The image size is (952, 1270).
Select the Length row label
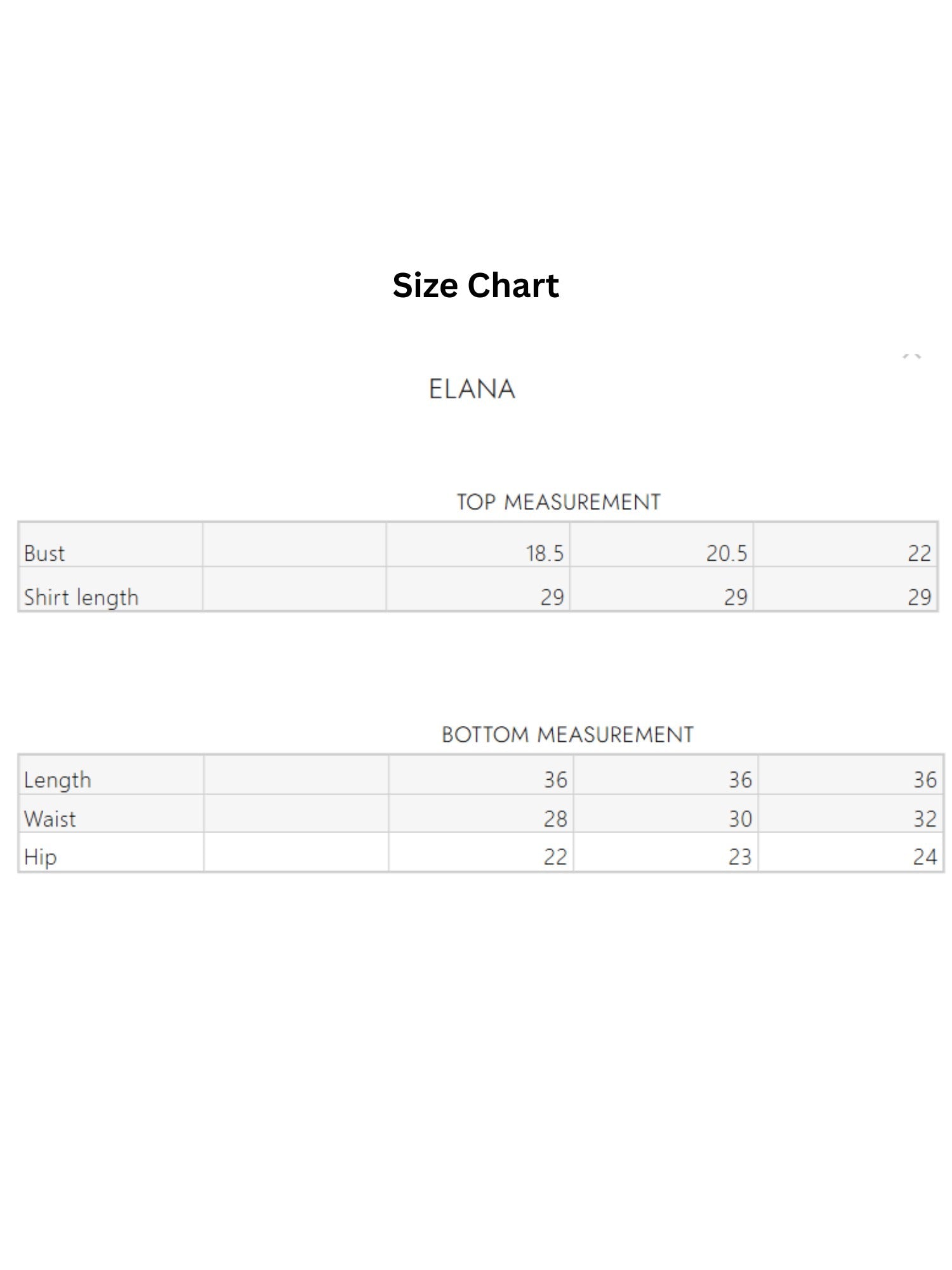tap(57, 780)
